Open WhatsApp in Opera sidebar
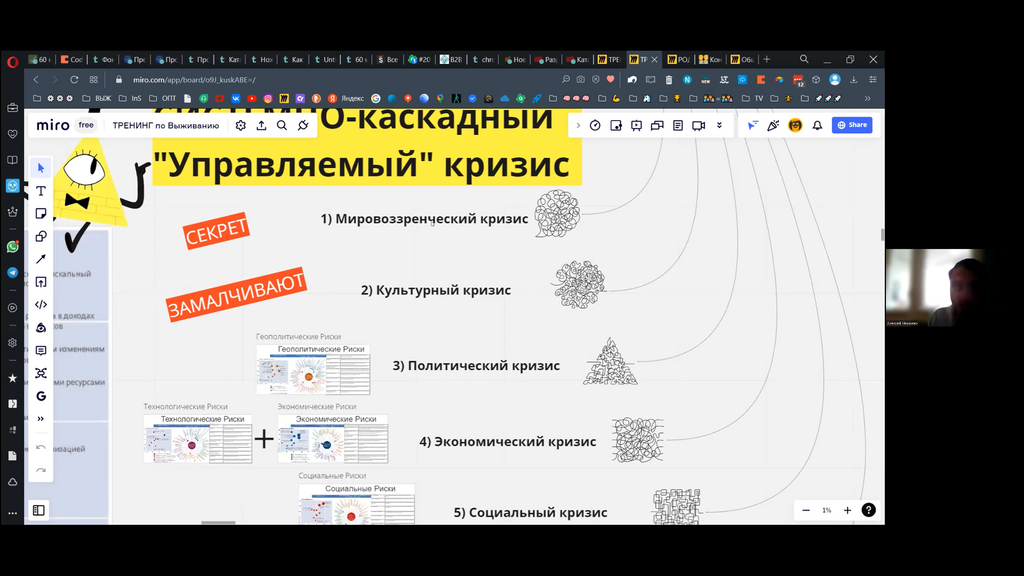1024x576 pixels. pyautogui.click(x=12, y=247)
